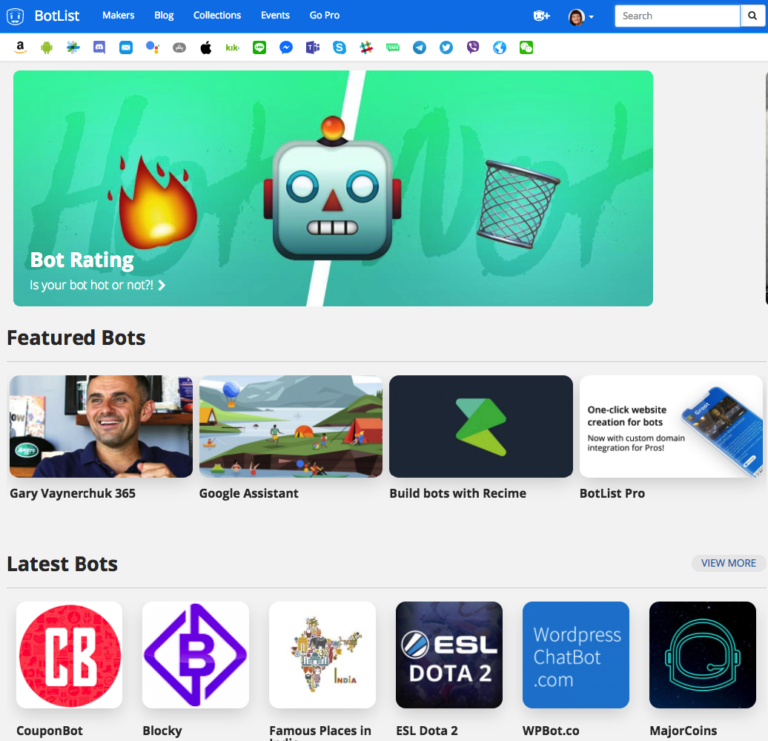Viewport: 768px width, 741px height.
Task: Open the ESL Dota 2 tile
Action: (449, 655)
